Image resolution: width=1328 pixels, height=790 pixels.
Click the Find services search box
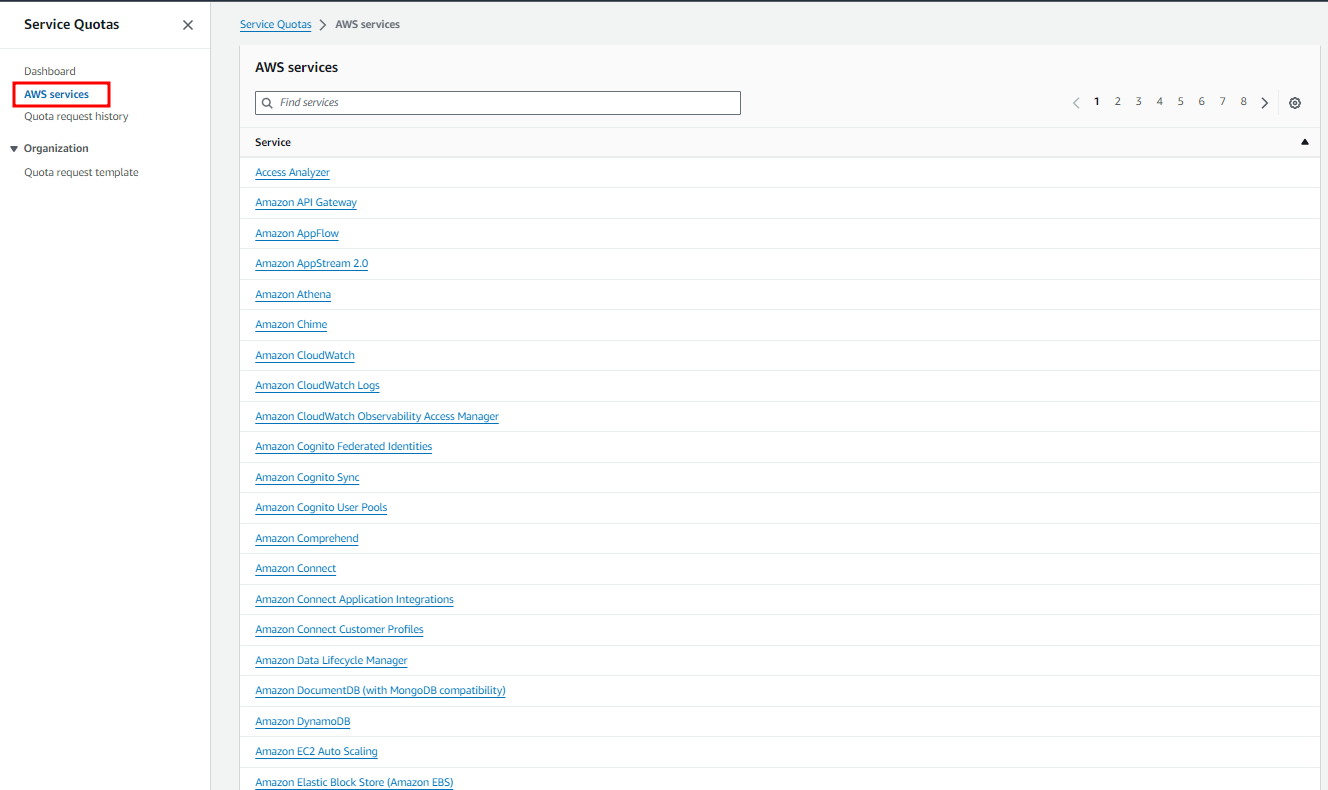pyautogui.click(x=498, y=103)
